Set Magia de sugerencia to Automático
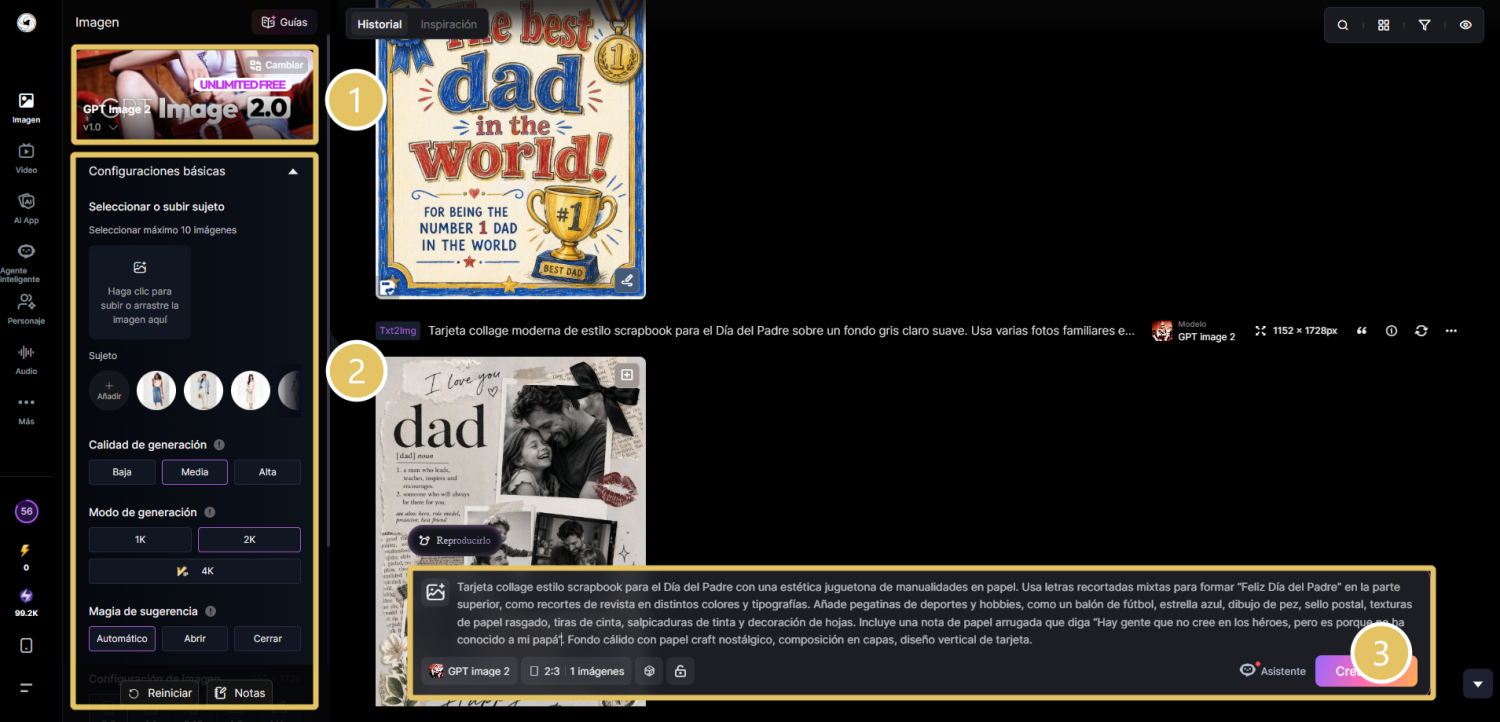 [122, 638]
